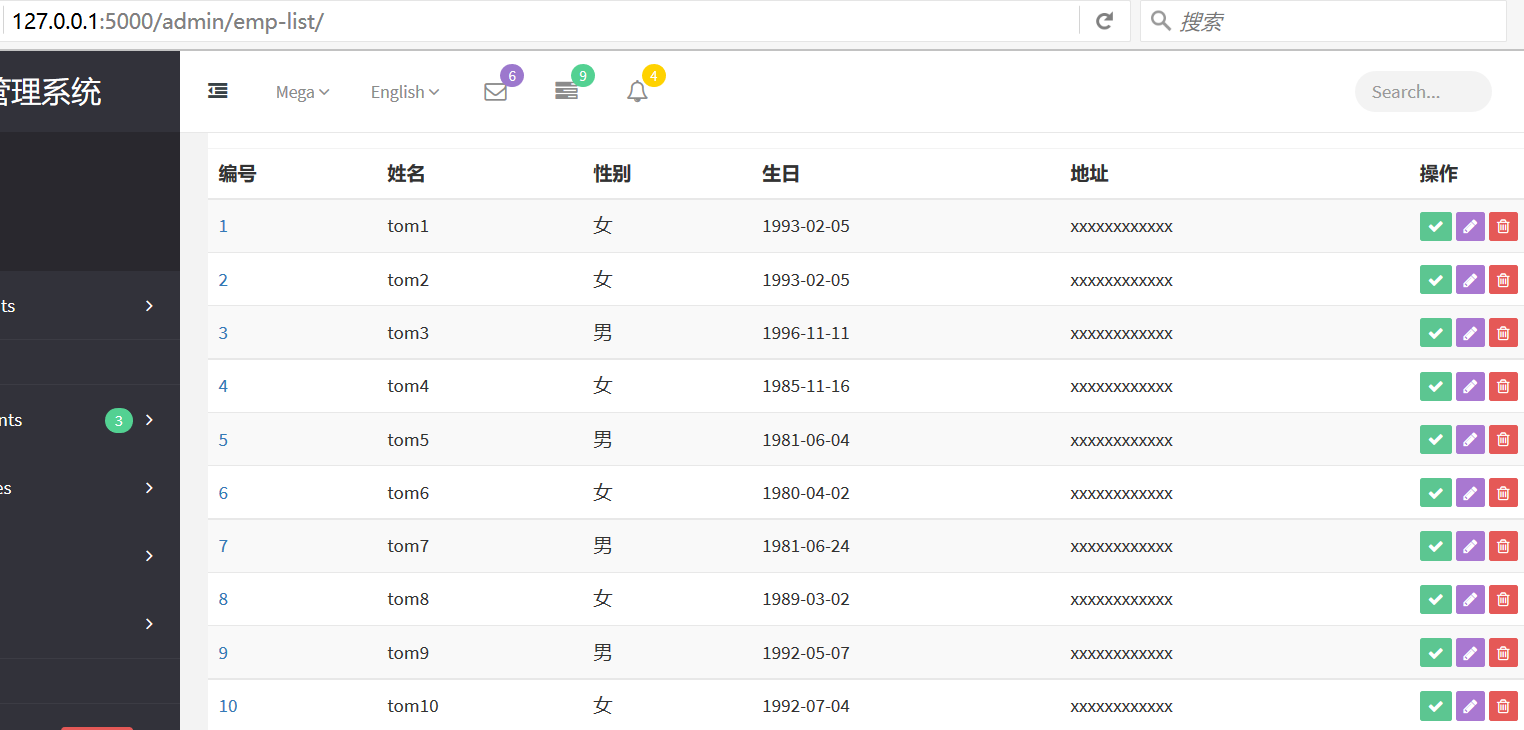Open the Mega dropdown menu

pos(303,92)
